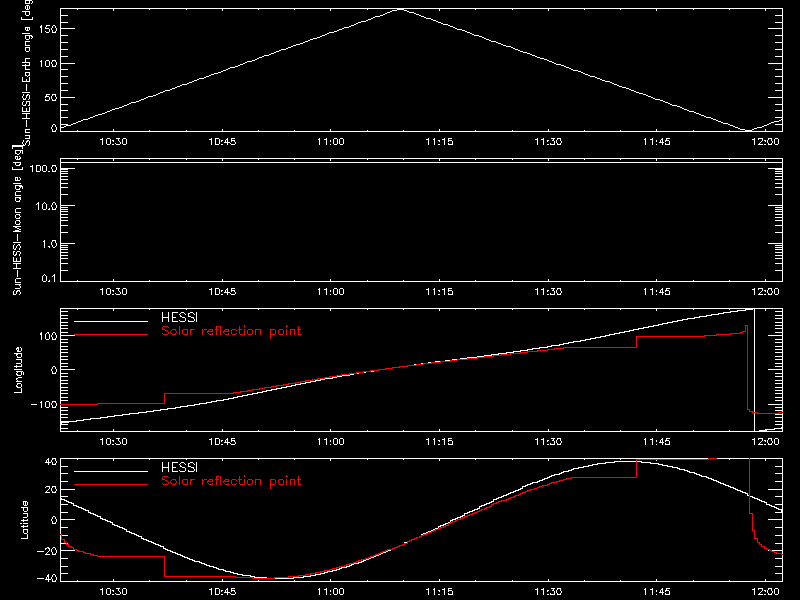Click the Longitude axis title
Image resolution: width=800 pixels, height=600 pixels.
coord(18,370)
